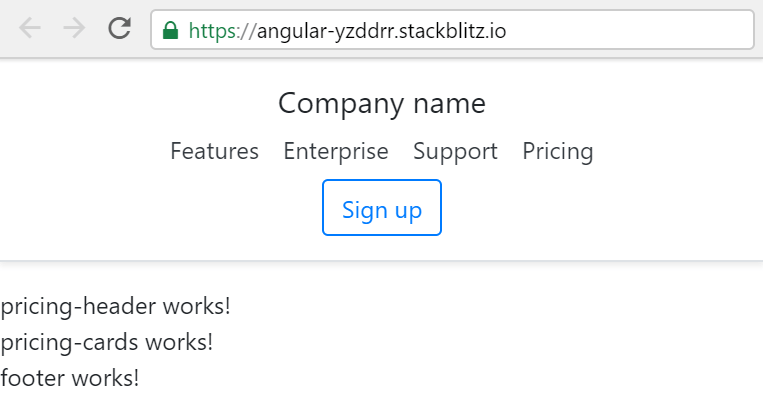This screenshot has width=763, height=395.
Task: Open site security info via green padlock
Action: tap(170, 30)
